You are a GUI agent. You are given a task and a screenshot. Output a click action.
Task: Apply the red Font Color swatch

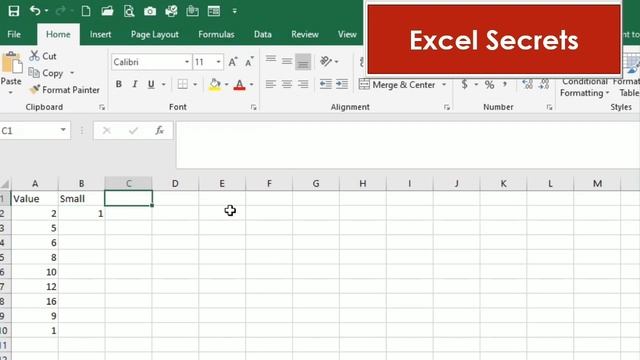(240, 84)
